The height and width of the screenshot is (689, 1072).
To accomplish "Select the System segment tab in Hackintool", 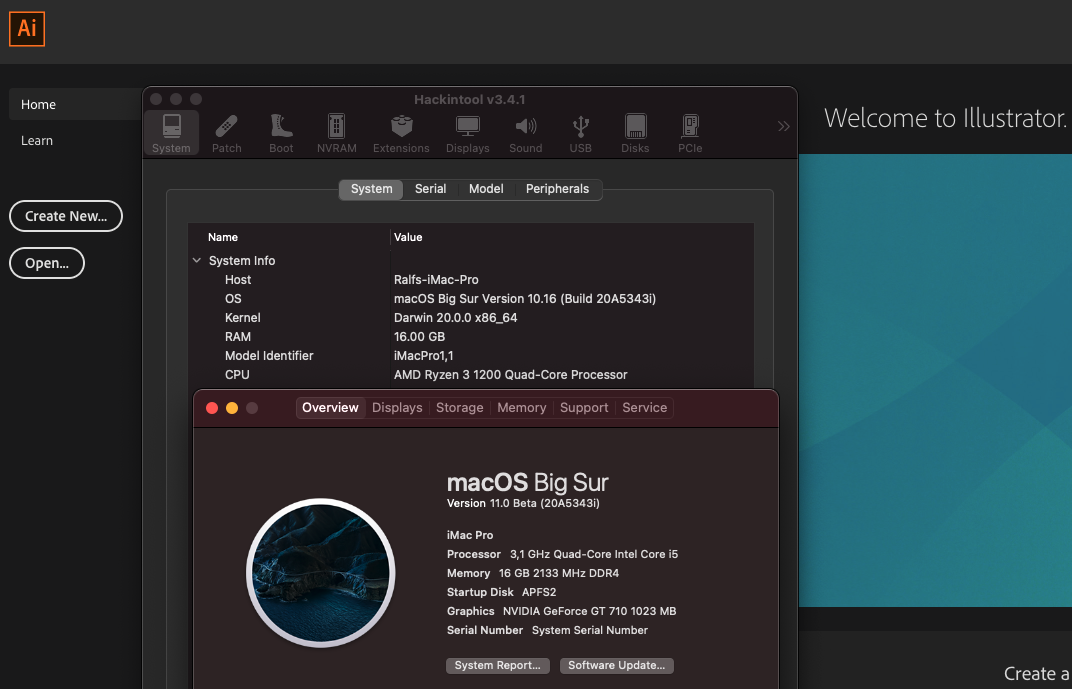I will [371, 189].
